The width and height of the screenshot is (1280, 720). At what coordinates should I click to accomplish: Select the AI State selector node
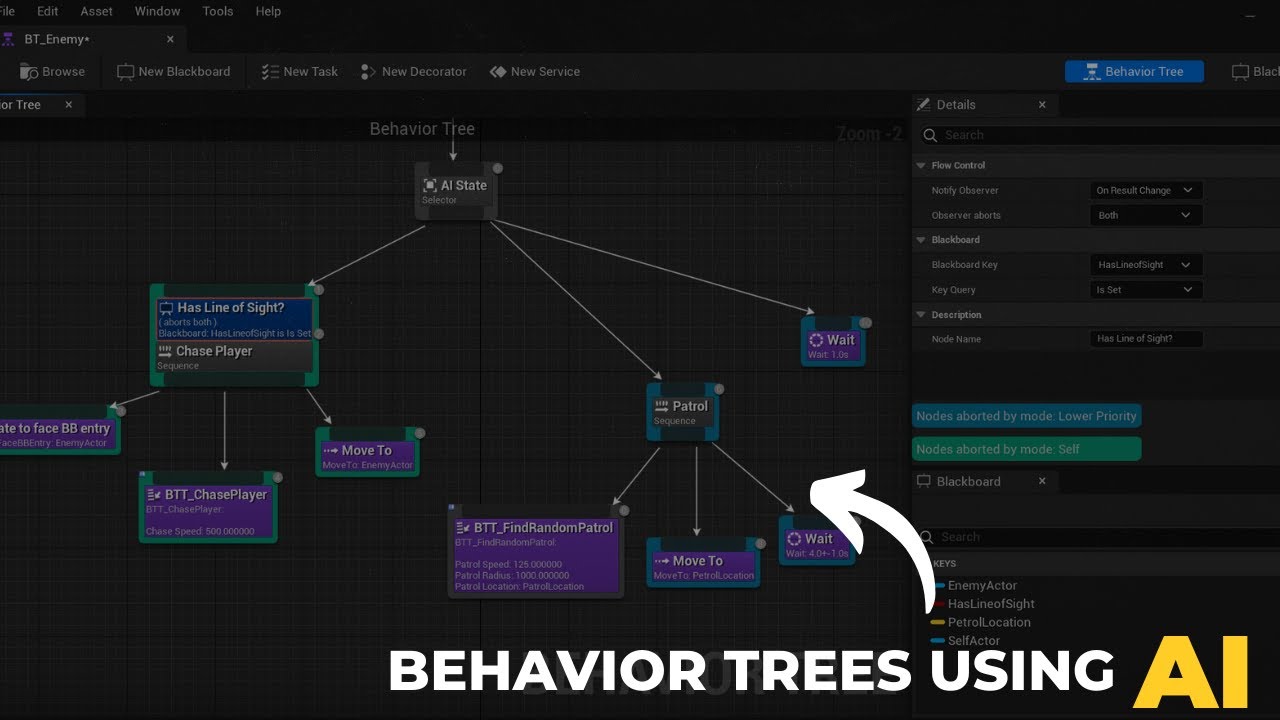point(456,191)
